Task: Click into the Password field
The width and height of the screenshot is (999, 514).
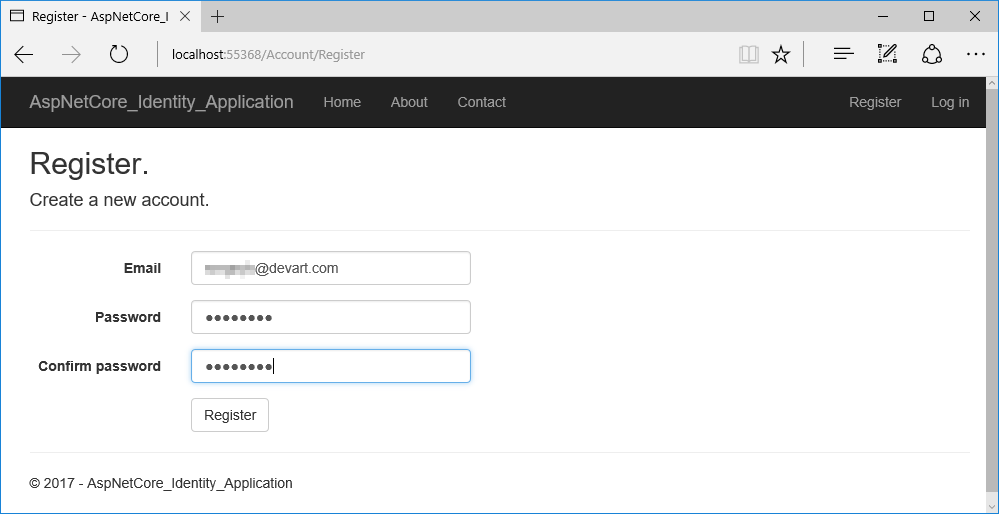Action: [x=330, y=317]
